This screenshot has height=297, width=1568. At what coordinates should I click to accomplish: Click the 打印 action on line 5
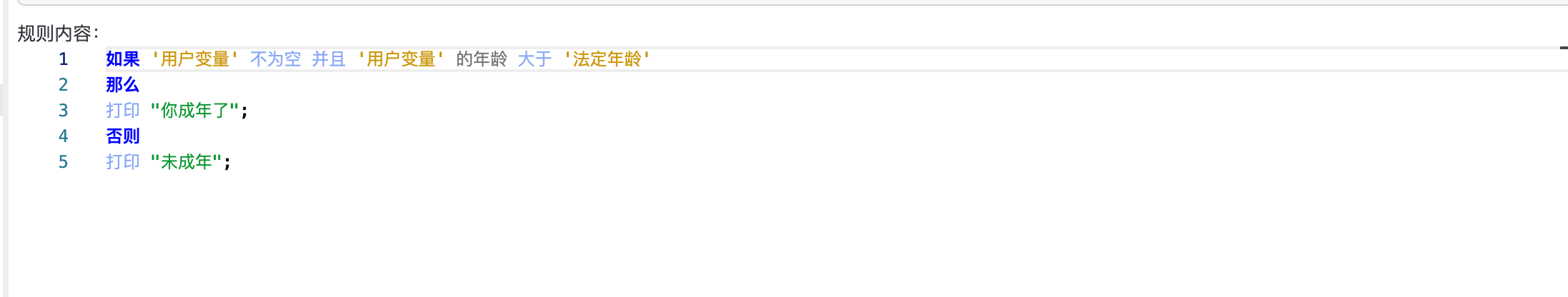tap(123, 162)
